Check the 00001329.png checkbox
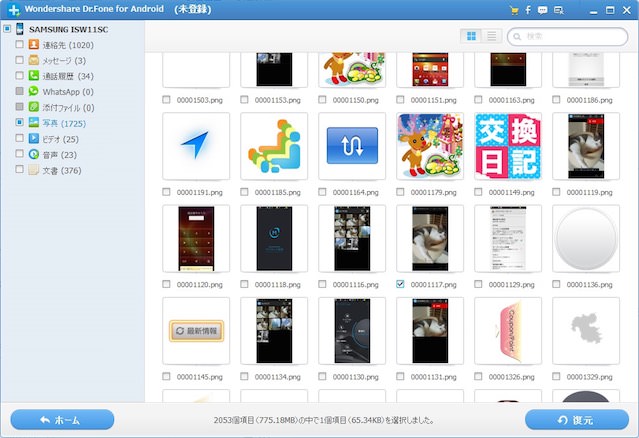This screenshot has height=438, width=639. (556, 376)
